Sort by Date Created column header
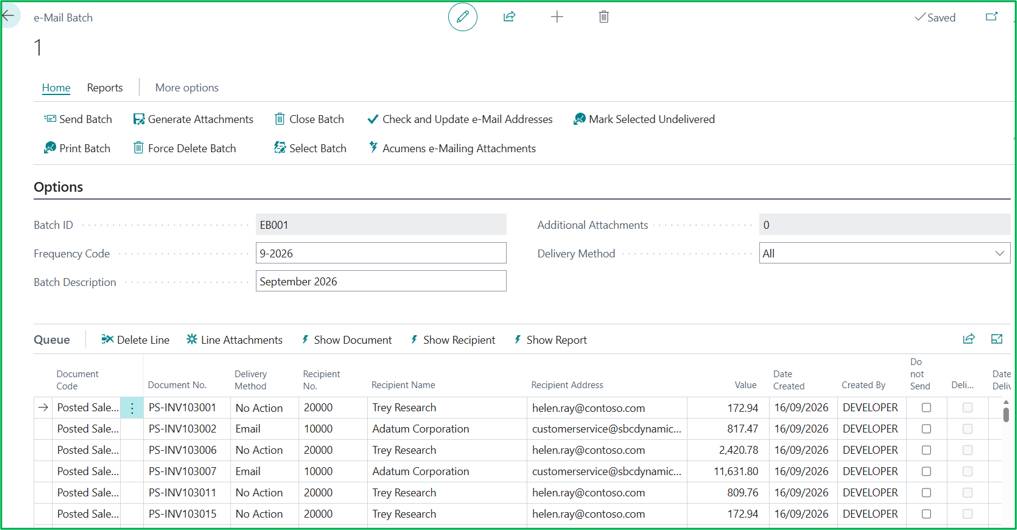 [789, 380]
